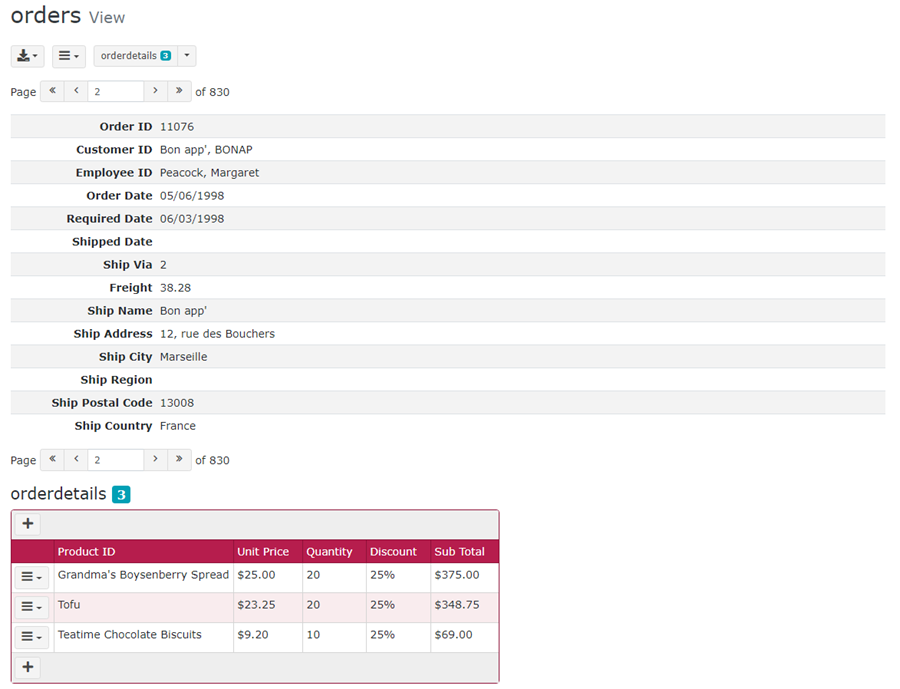Expand the orderdetails caret dropdown
This screenshot has height=689, width=900.
coord(187,56)
